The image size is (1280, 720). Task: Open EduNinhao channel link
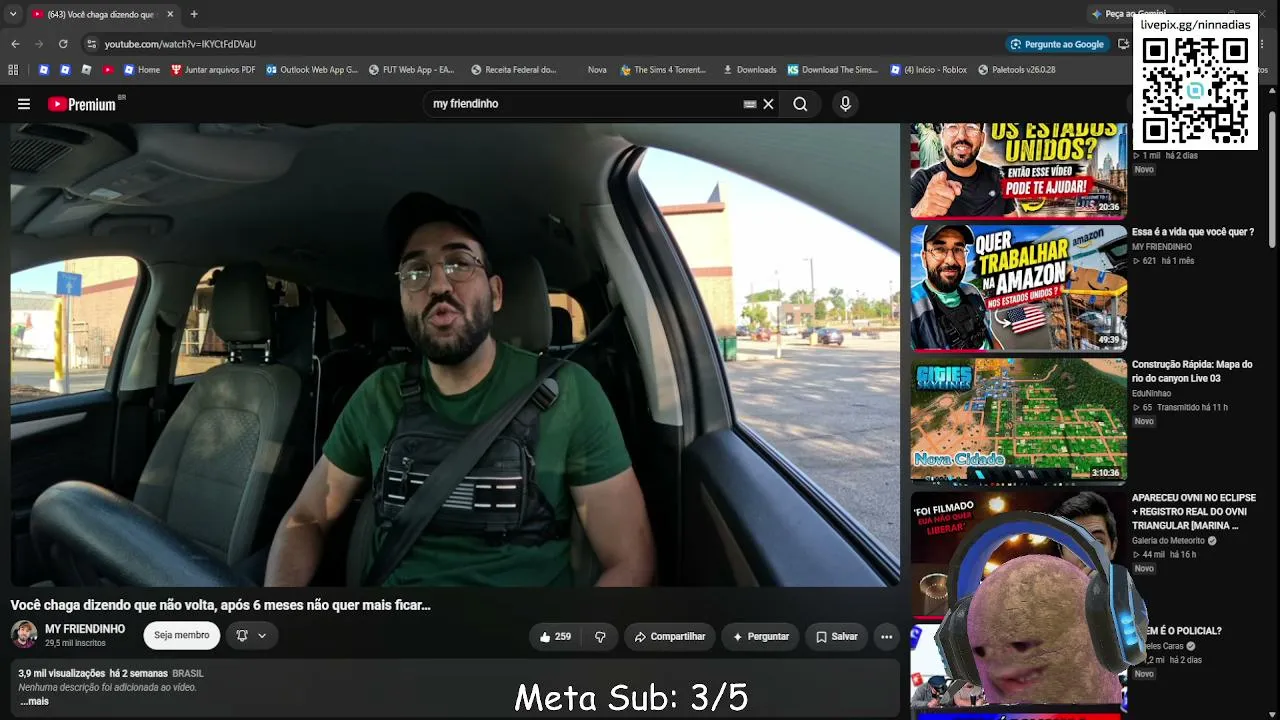(1152, 394)
